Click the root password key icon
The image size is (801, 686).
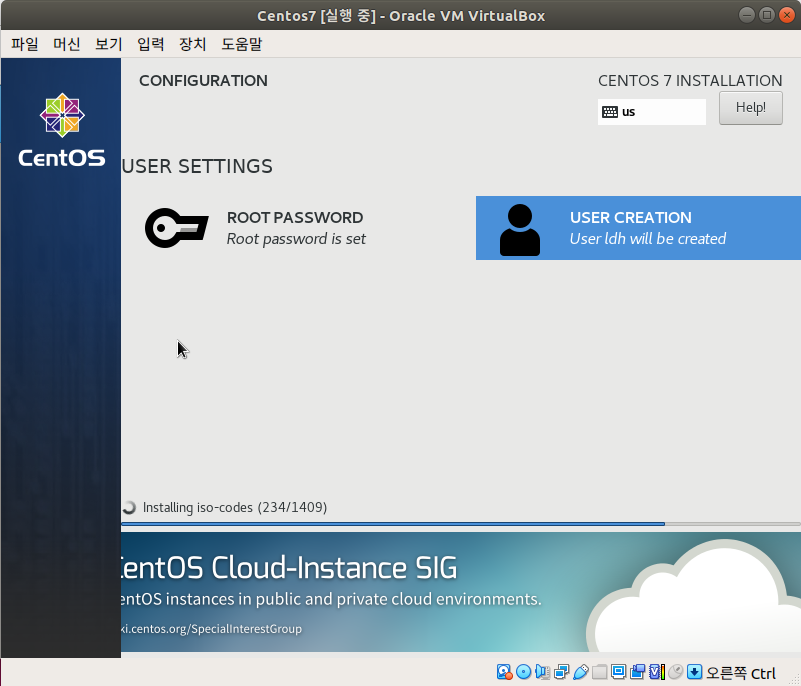point(177,228)
